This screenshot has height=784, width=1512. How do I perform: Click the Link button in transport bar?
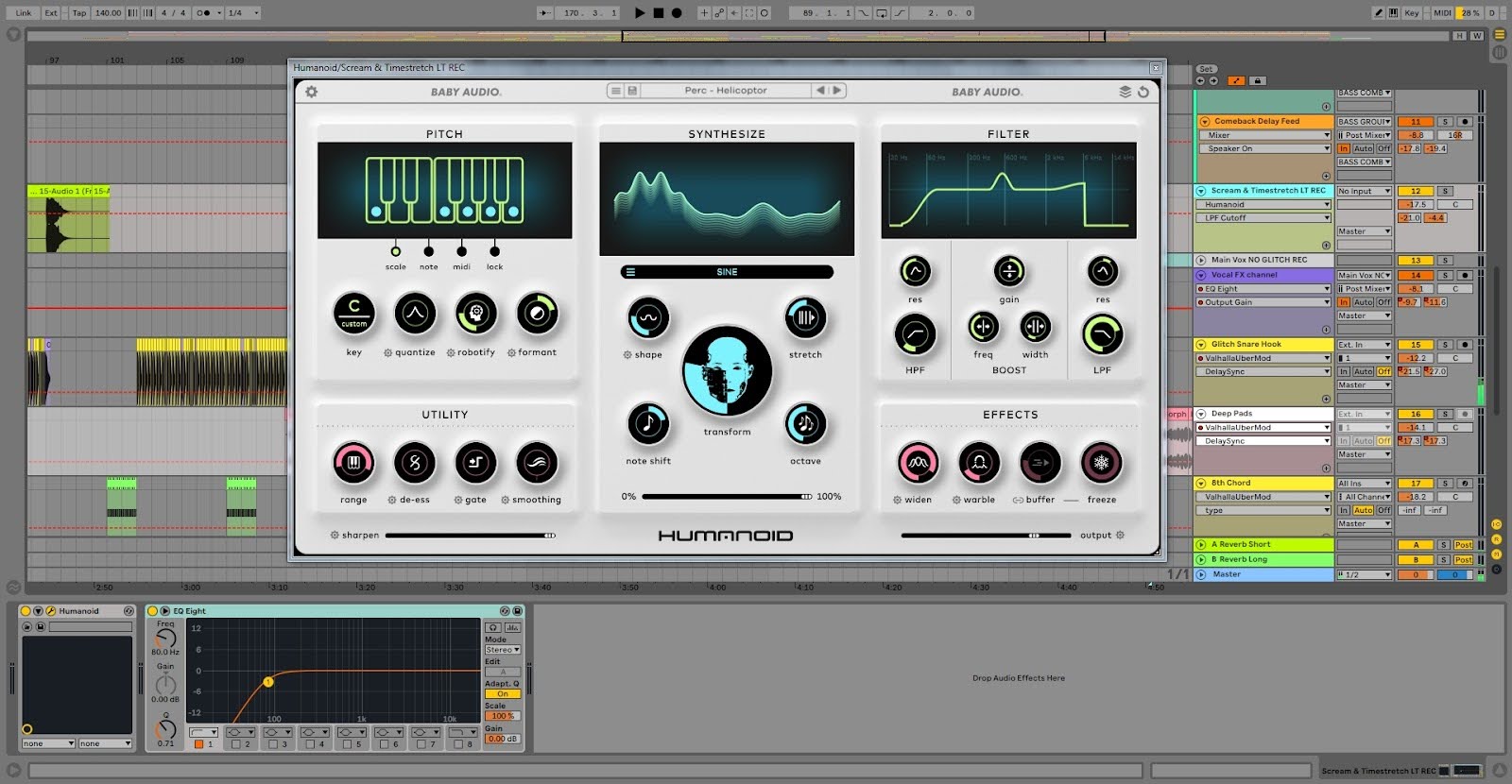click(x=24, y=13)
